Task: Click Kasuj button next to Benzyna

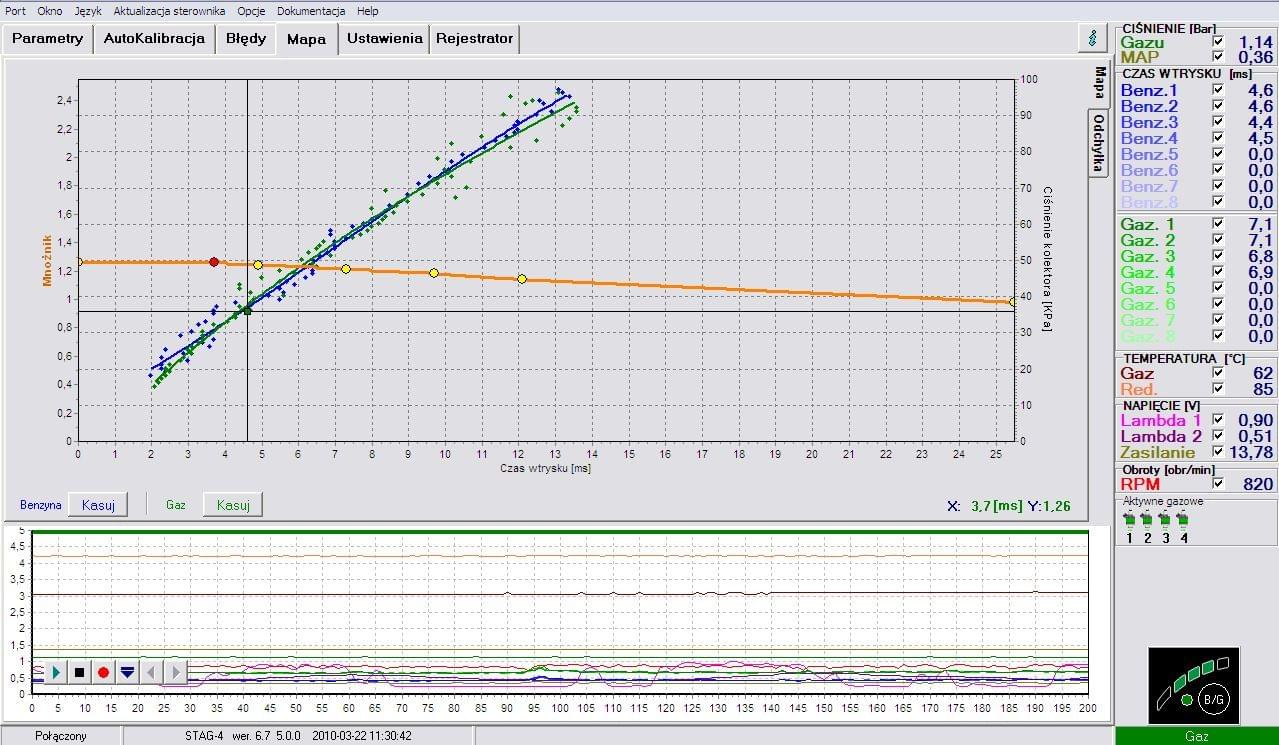Action: coord(98,505)
